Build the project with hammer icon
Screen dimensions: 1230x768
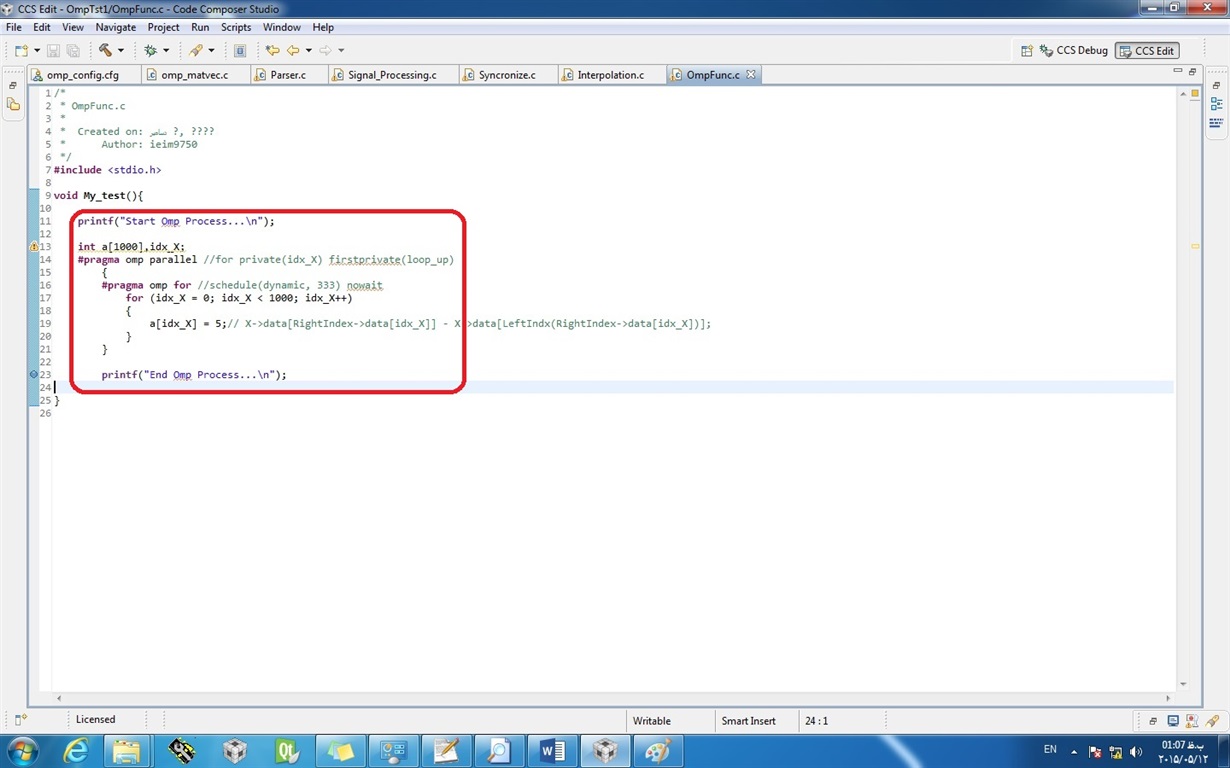[105, 50]
